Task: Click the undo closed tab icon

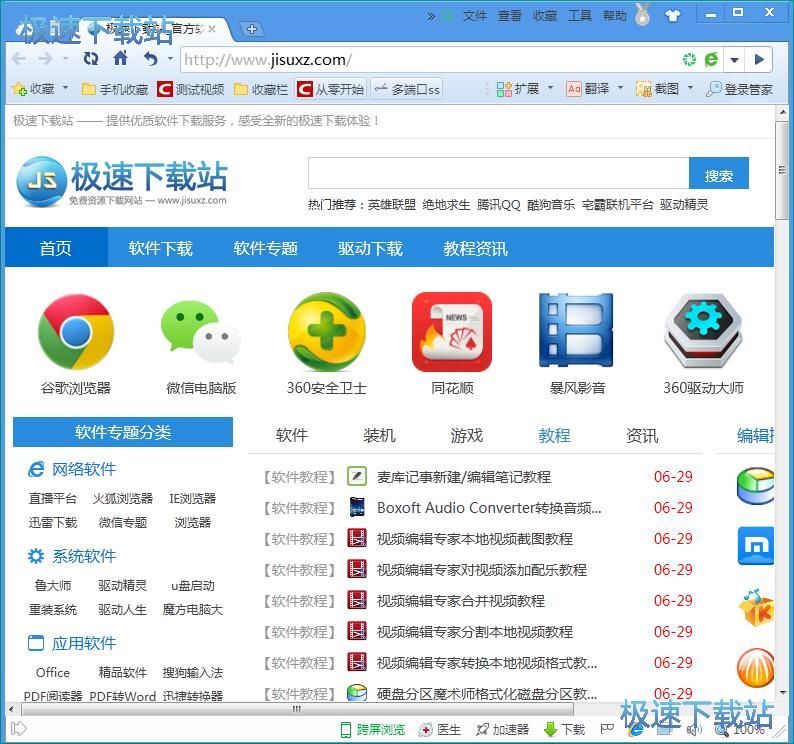Action: click(x=150, y=59)
